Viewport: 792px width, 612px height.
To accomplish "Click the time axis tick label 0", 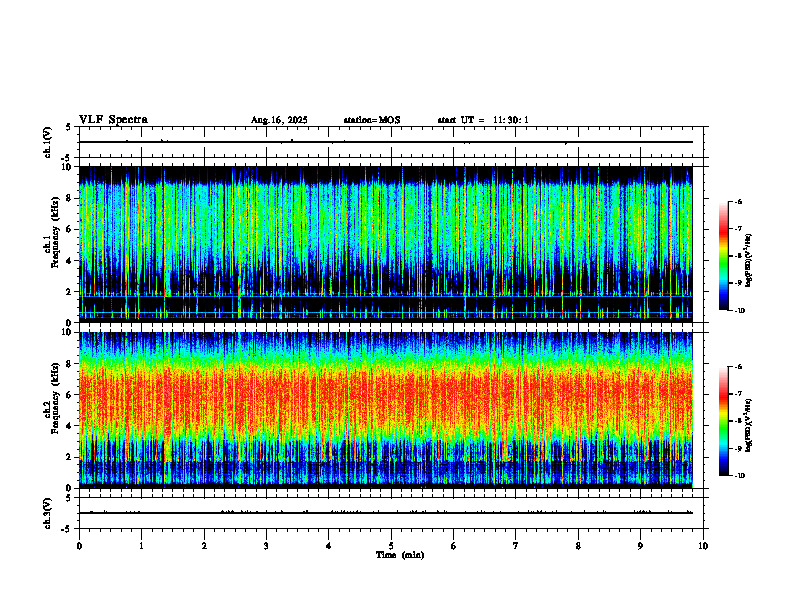I will pos(79,546).
